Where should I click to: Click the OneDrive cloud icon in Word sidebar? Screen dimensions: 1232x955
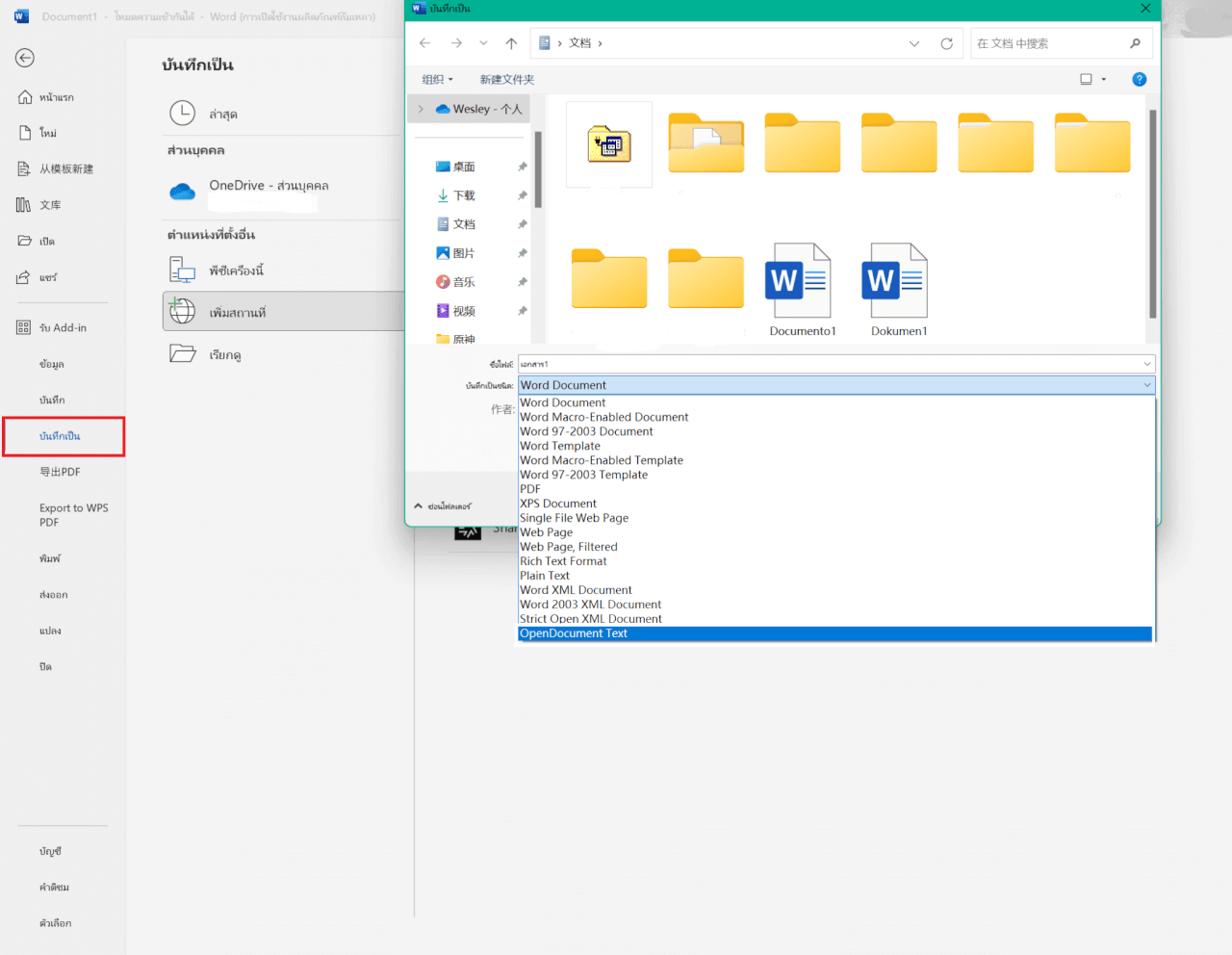pos(182,192)
